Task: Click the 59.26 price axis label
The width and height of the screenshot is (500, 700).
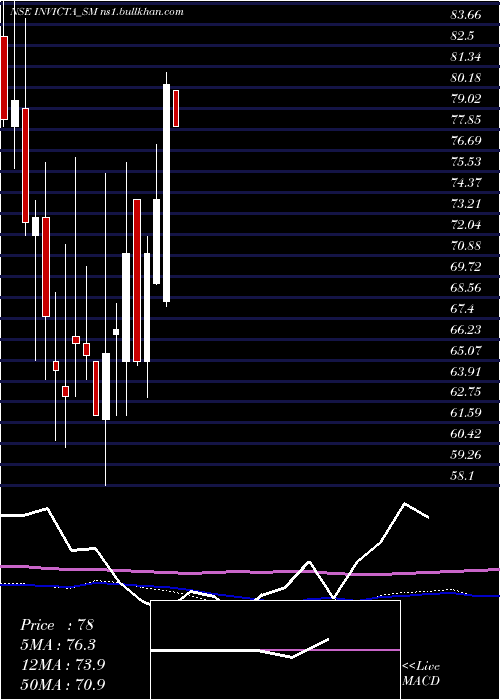Action: (466, 455)
